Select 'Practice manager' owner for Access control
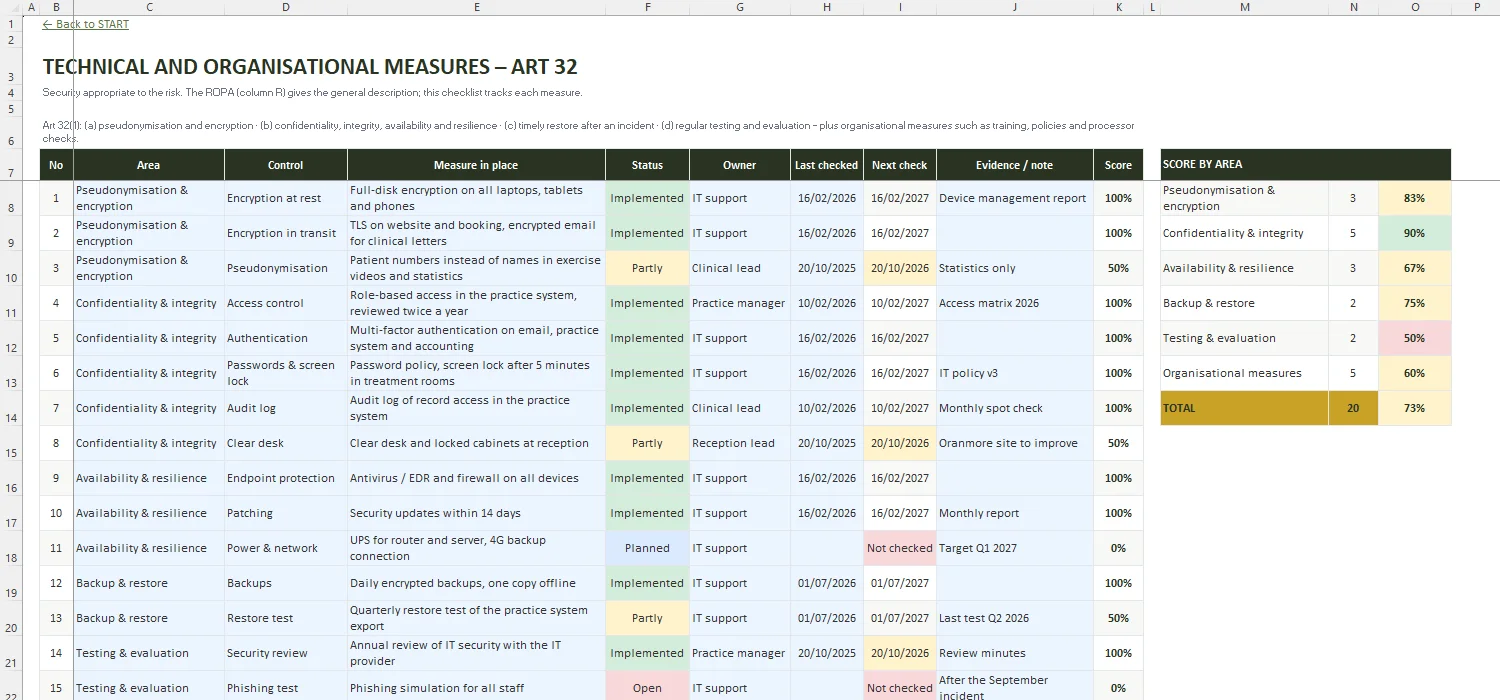 pyautogui.click(x=739, y=303)
